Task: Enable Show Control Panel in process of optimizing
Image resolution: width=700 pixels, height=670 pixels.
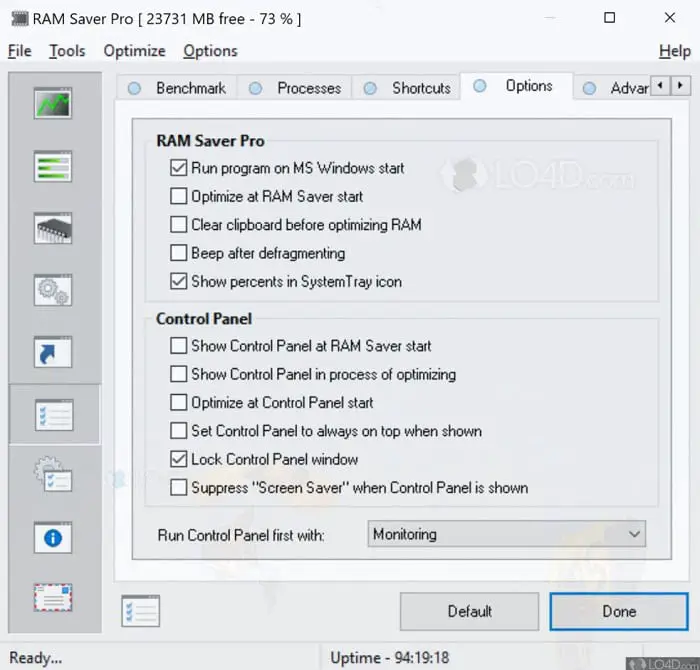Action: point(178,374)
